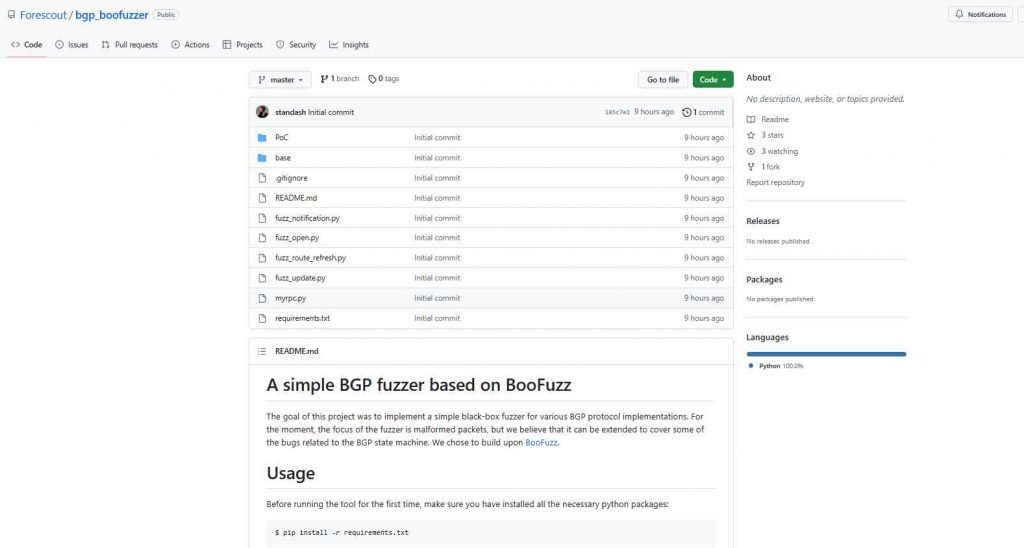Image resolution: width=1024 pixels, height=548 pixels.
Task: Open the PoC folder
Action: pyautogui.click(x=281, y=138)
